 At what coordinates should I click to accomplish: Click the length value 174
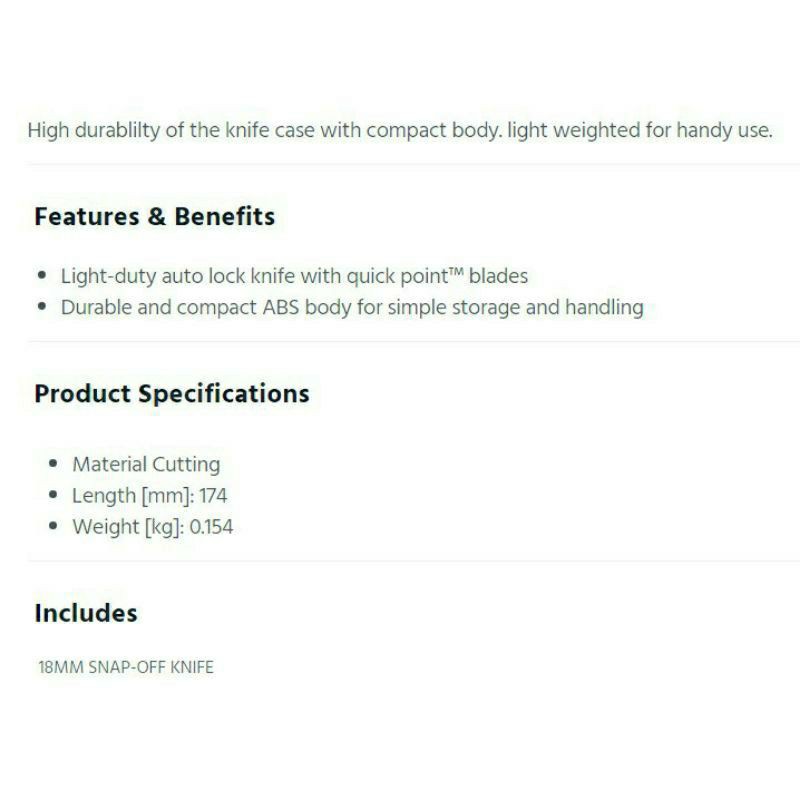coord(214,495)
